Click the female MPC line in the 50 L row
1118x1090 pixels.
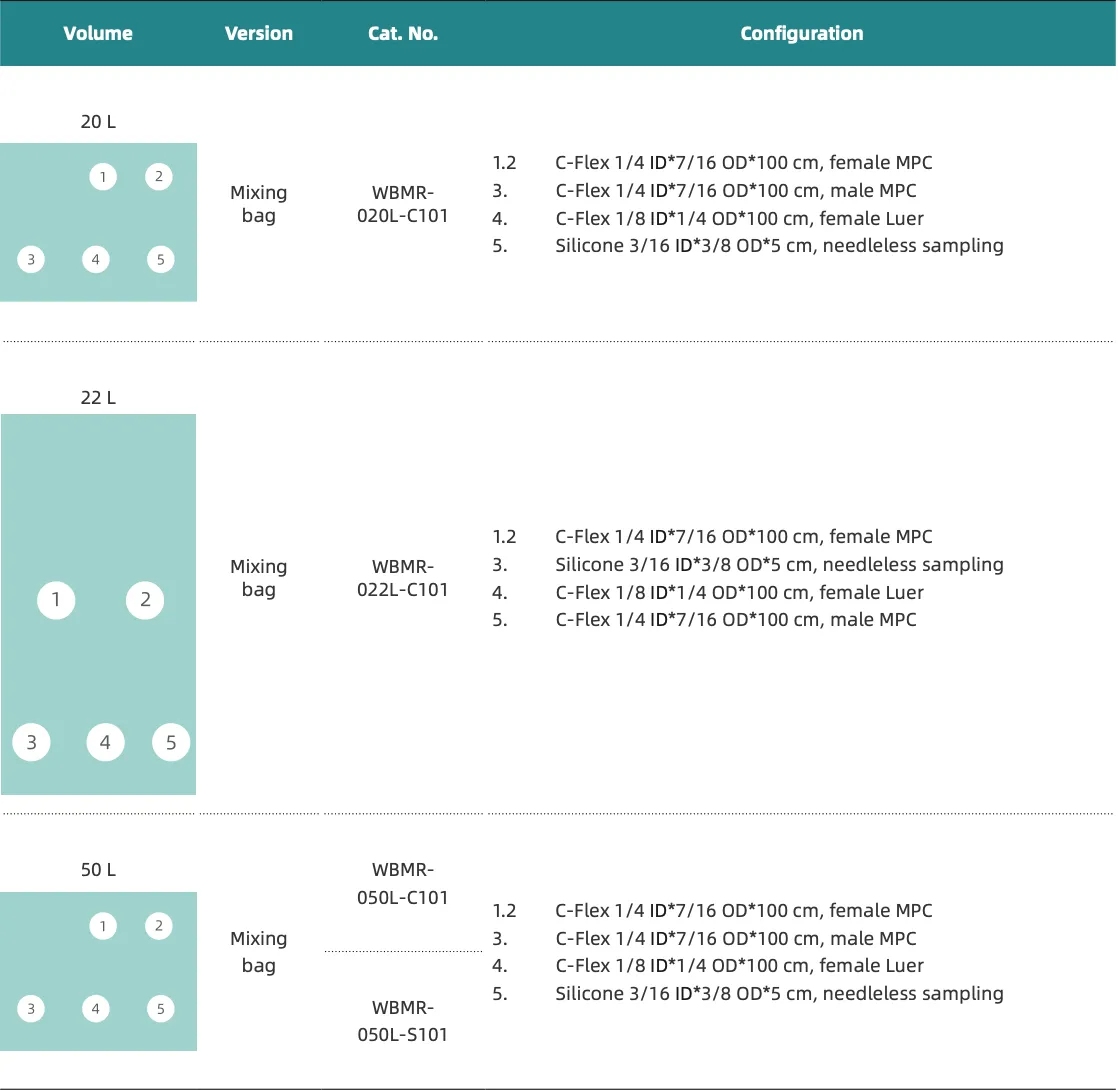[x=744, y=910]
